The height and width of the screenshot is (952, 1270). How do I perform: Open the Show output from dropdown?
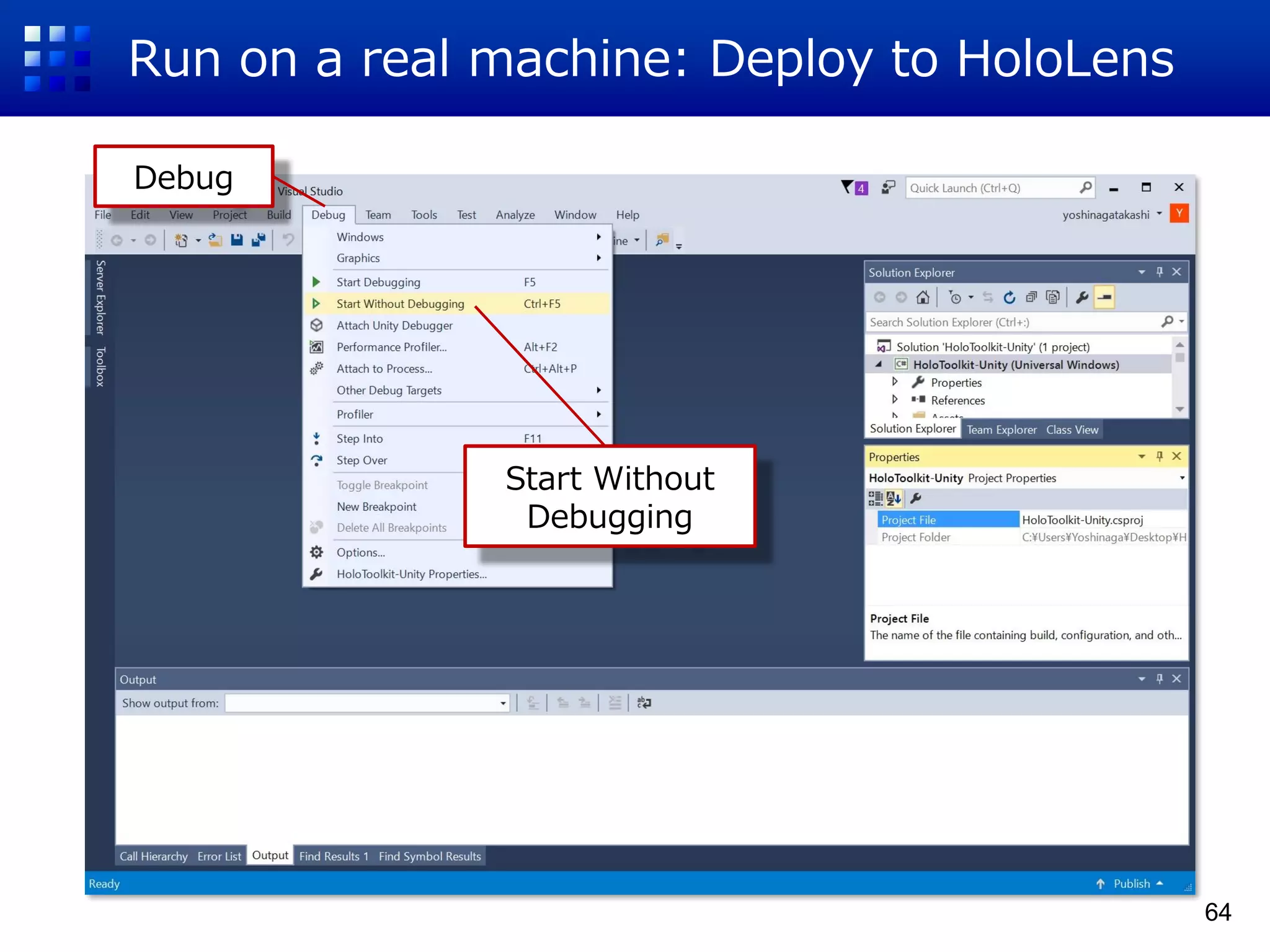(503, 703)
